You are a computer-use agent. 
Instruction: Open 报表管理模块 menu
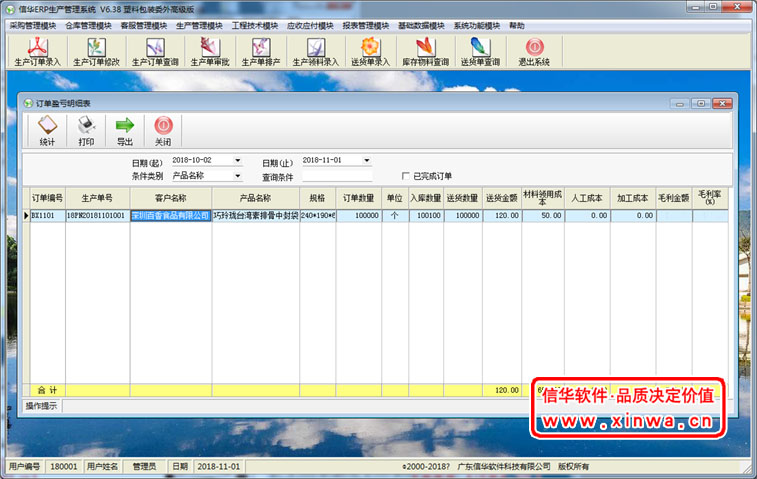366,26
